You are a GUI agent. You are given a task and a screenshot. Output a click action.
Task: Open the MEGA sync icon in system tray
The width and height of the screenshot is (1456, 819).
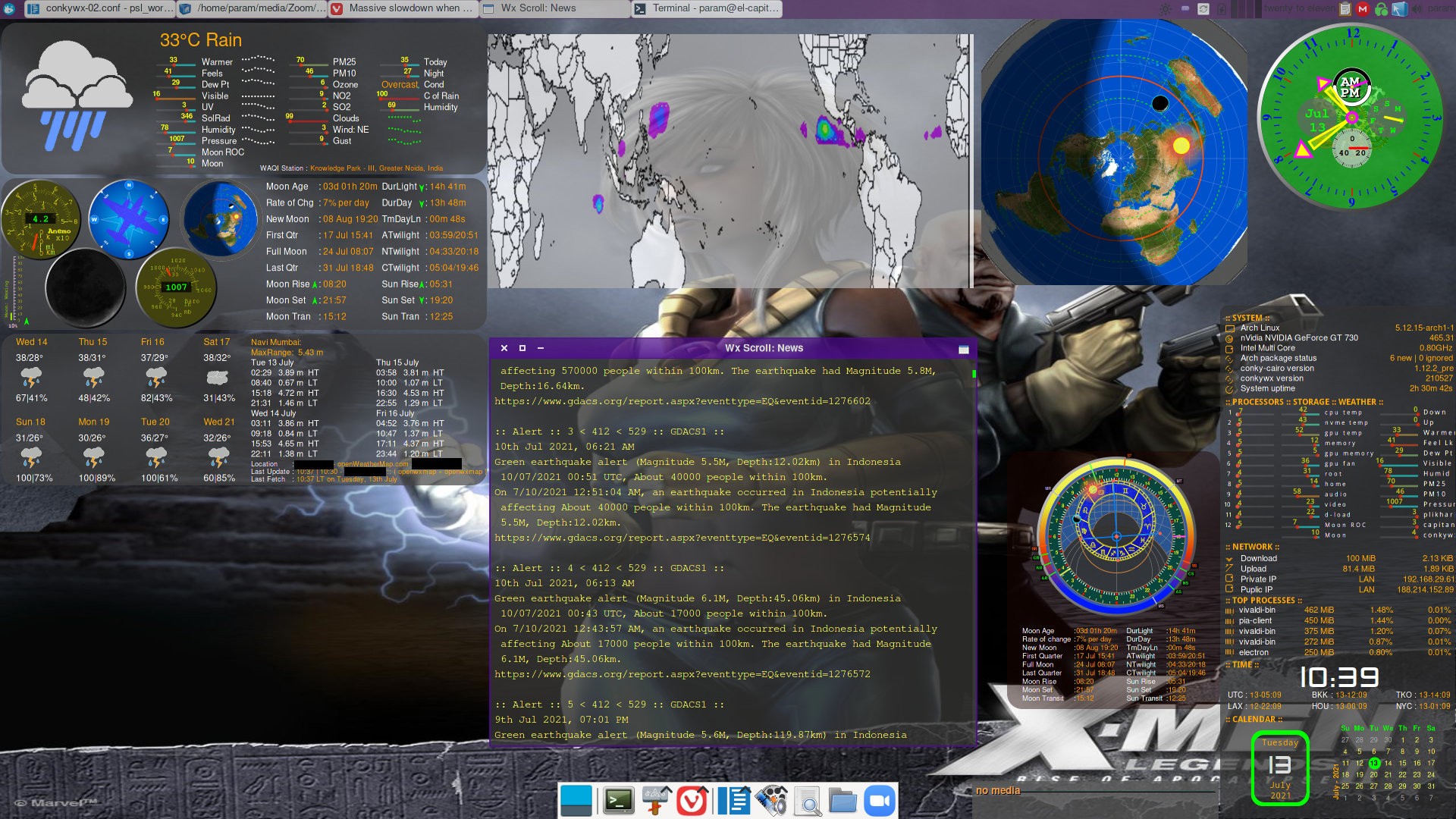pos(1363,9)
